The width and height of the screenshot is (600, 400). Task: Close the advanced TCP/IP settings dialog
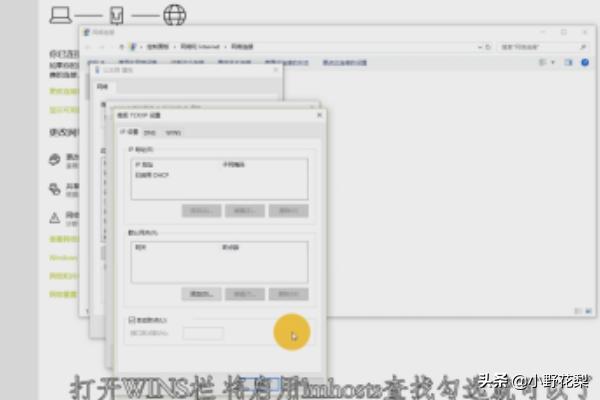click(320, 115)
